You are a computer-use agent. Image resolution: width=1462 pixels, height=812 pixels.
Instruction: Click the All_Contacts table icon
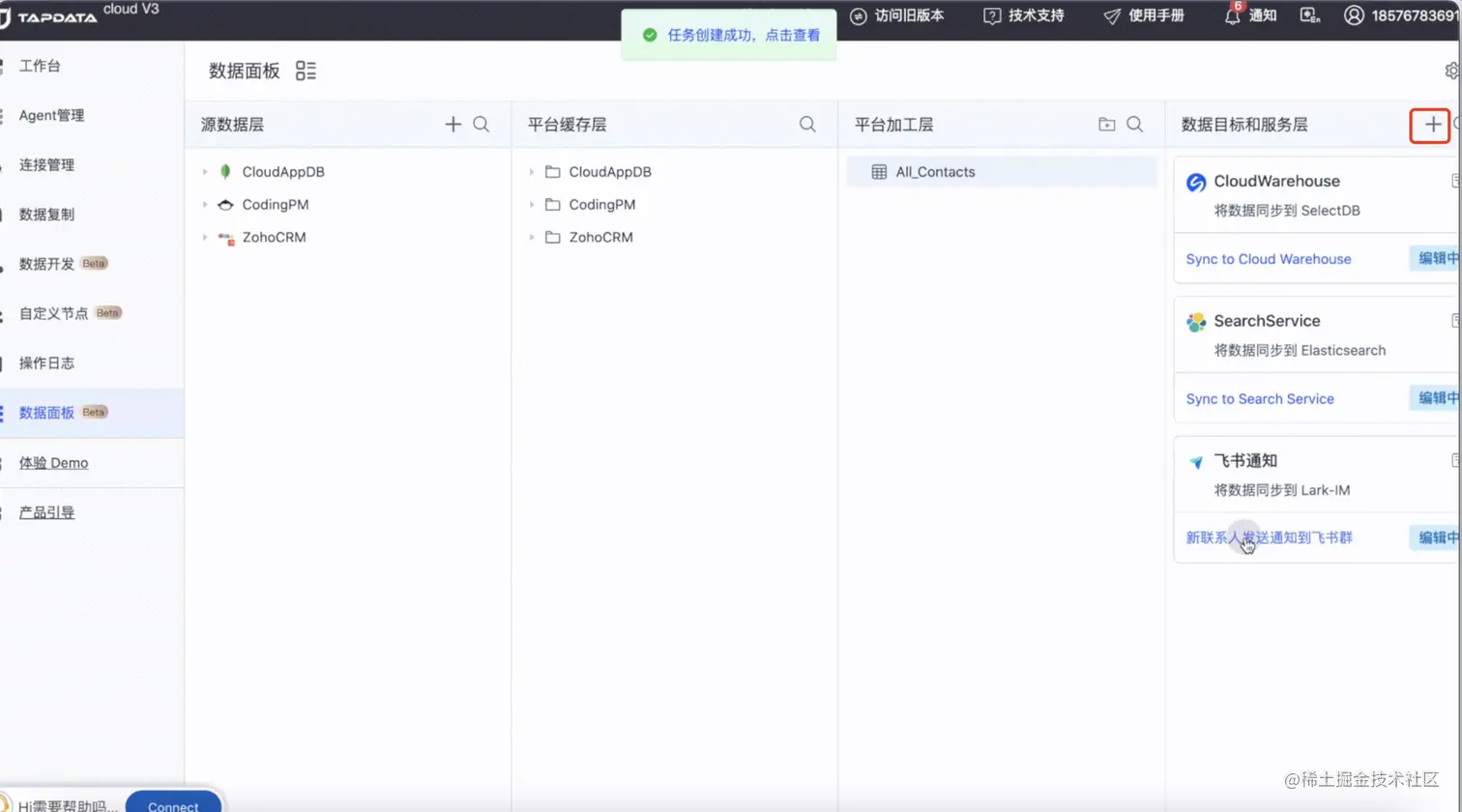[x=879, y=172]
